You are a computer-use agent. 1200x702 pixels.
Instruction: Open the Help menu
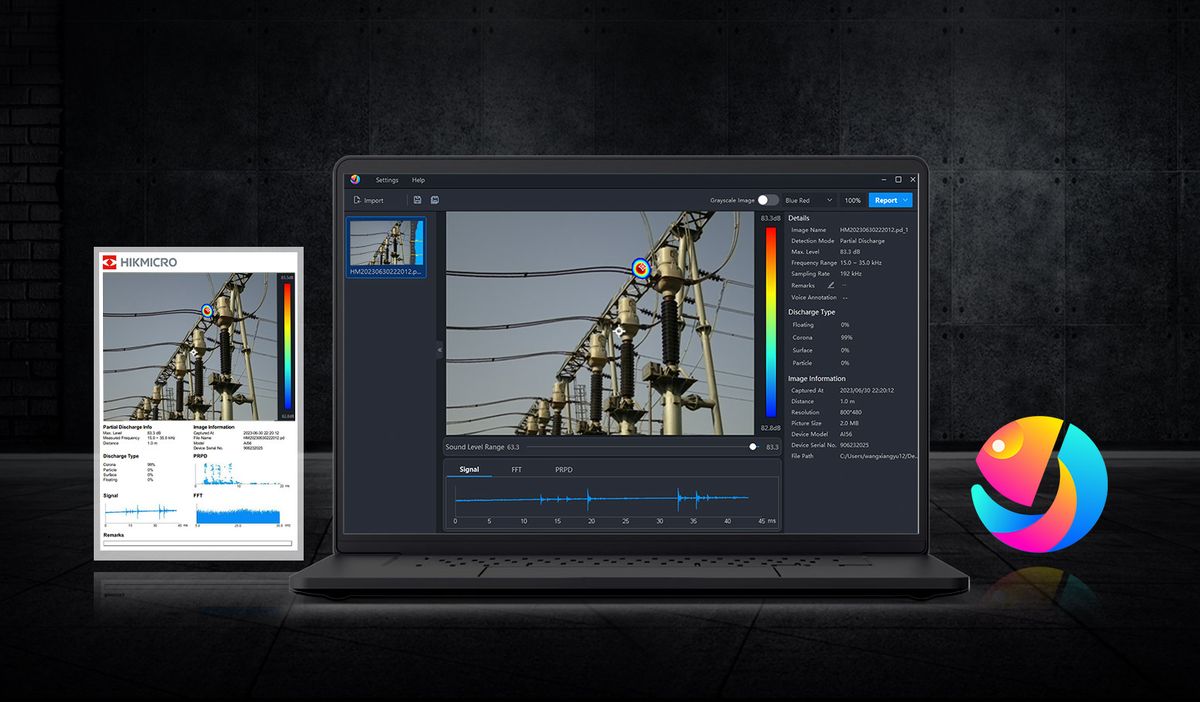point(418,180)
